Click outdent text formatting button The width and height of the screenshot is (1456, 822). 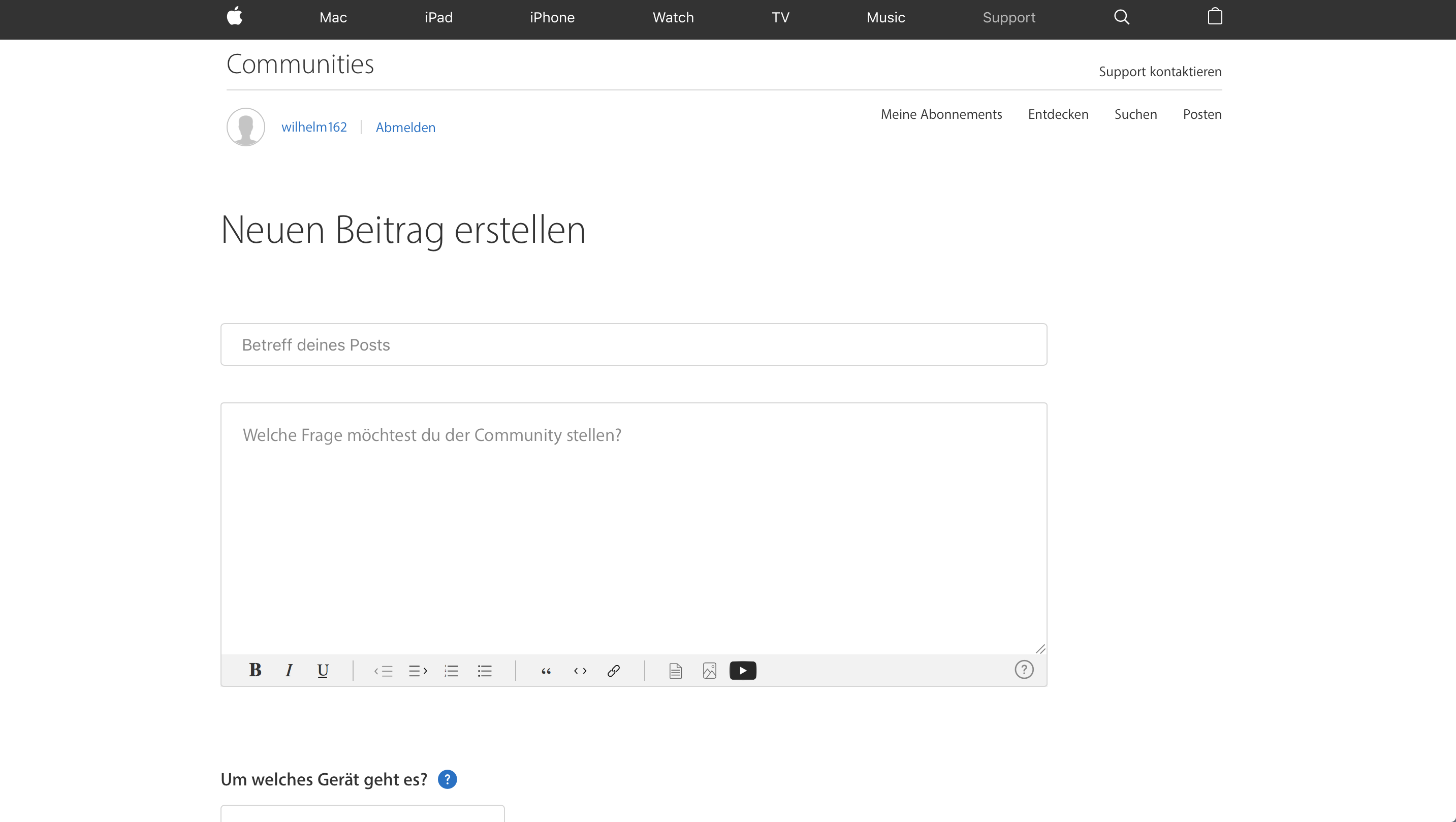(x=383, y=670)
